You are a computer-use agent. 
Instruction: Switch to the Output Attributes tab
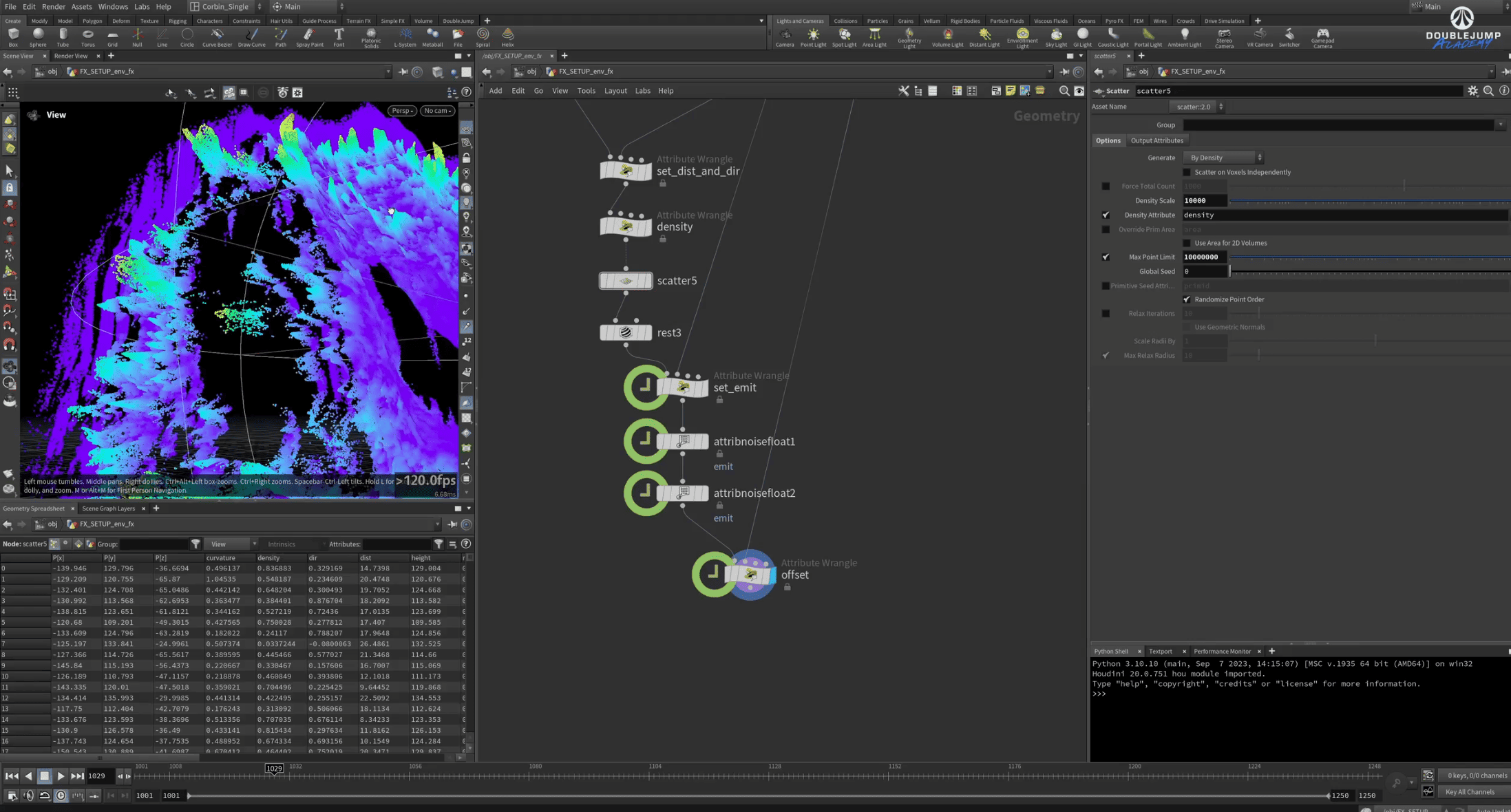[x=1156, y=140]
